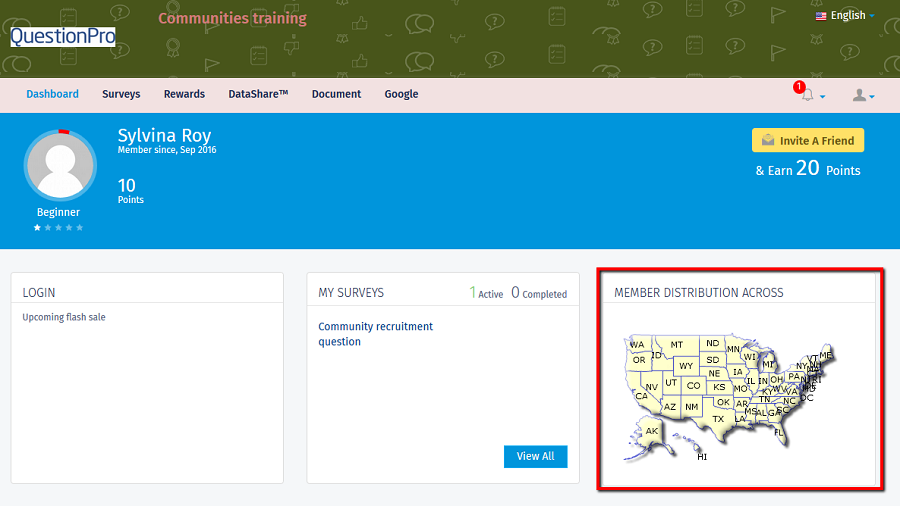Click the Earn 20 Points text
Screen dimensions: 900x506
coord(808,169)
